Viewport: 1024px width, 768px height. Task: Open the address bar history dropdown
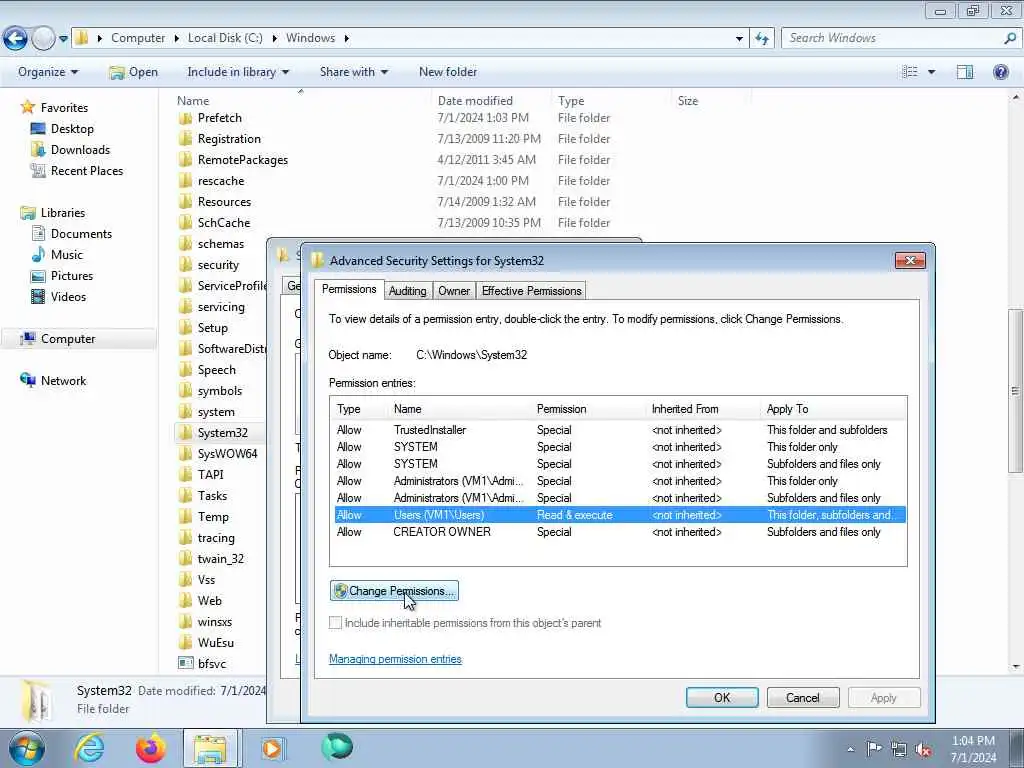pos(739,39)
